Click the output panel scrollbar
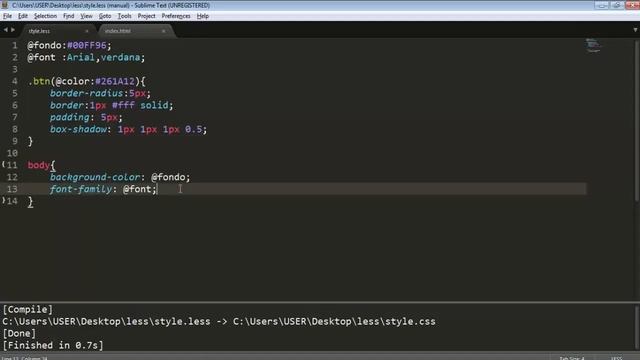 tap(637, 328)
